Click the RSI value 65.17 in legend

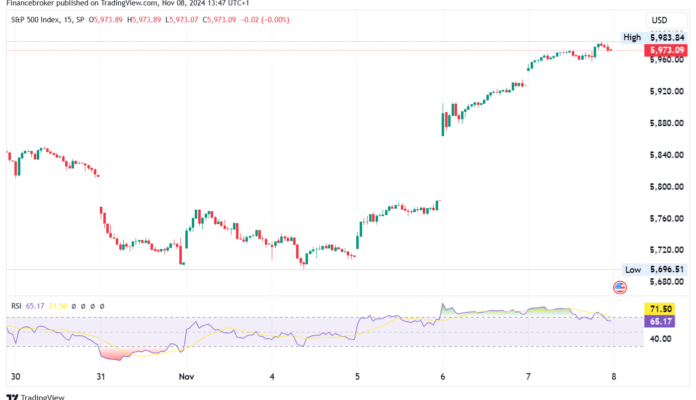[35, 306]
